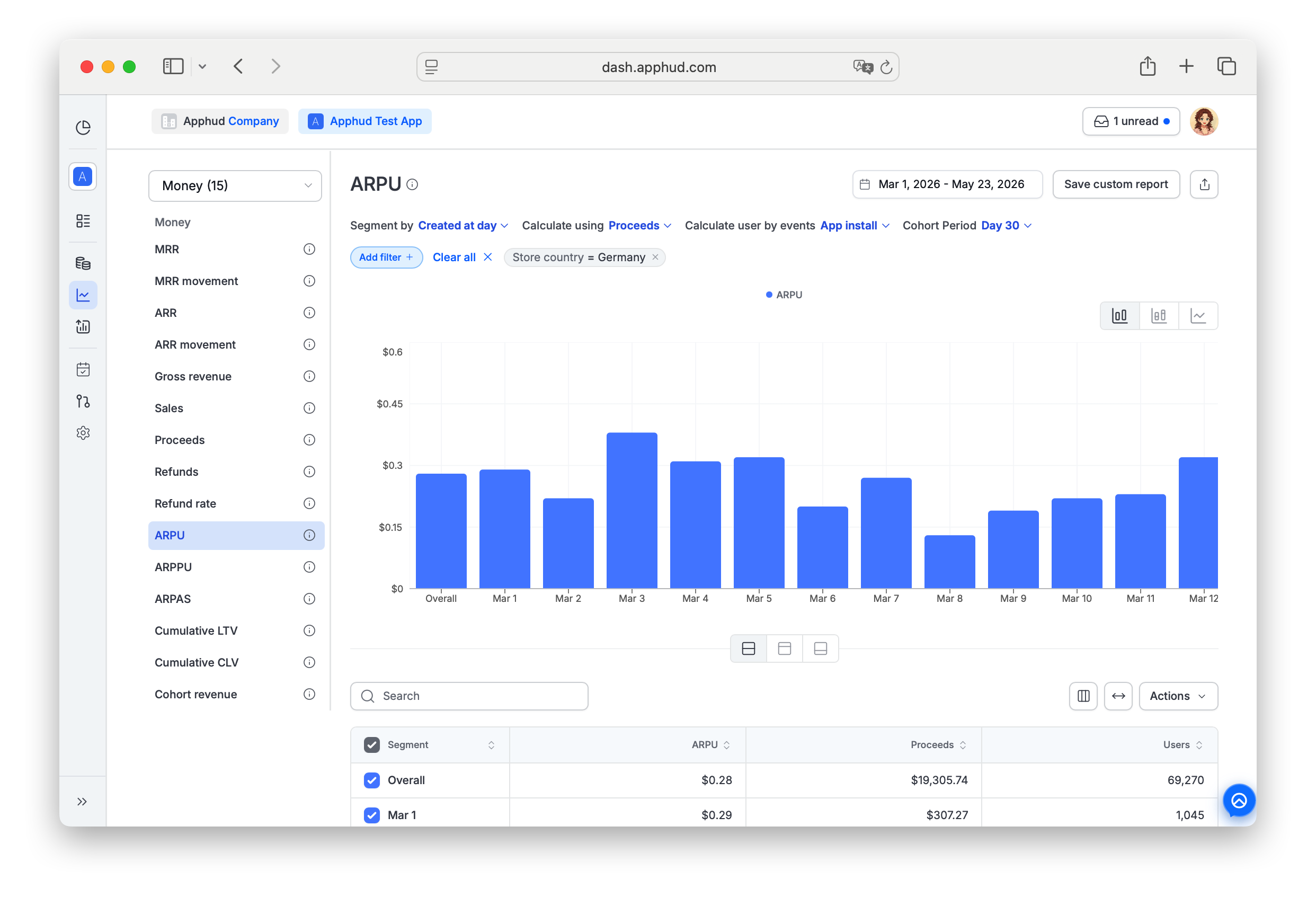Open the Actions dropdown

[x=1178, y=696]
